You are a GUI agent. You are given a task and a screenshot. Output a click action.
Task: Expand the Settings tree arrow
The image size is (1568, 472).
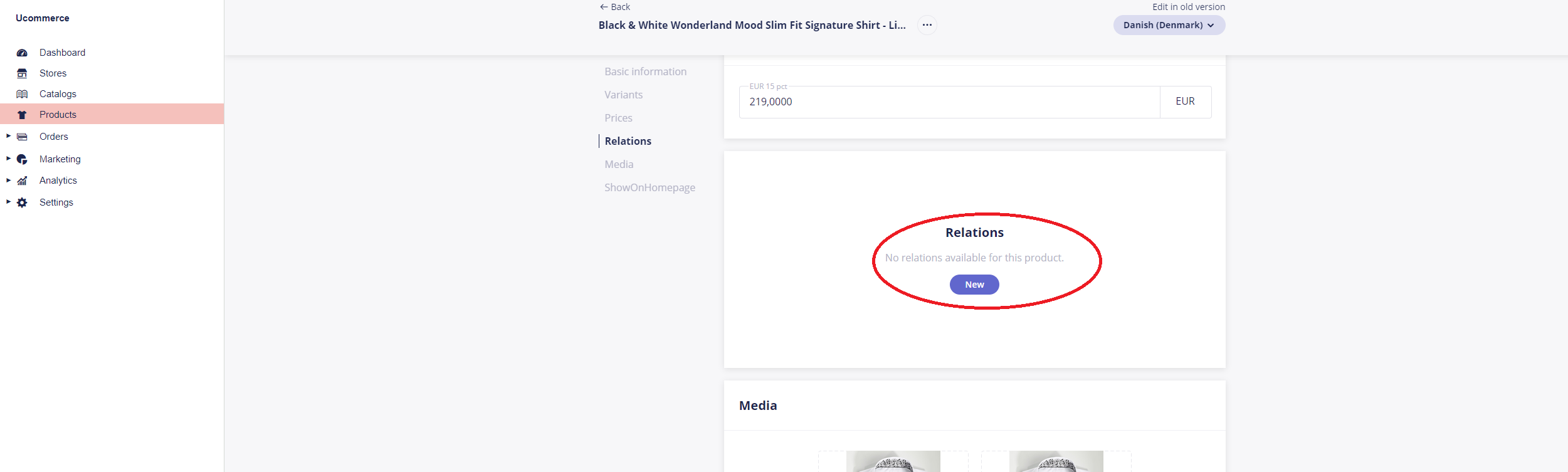coord(8,202)
